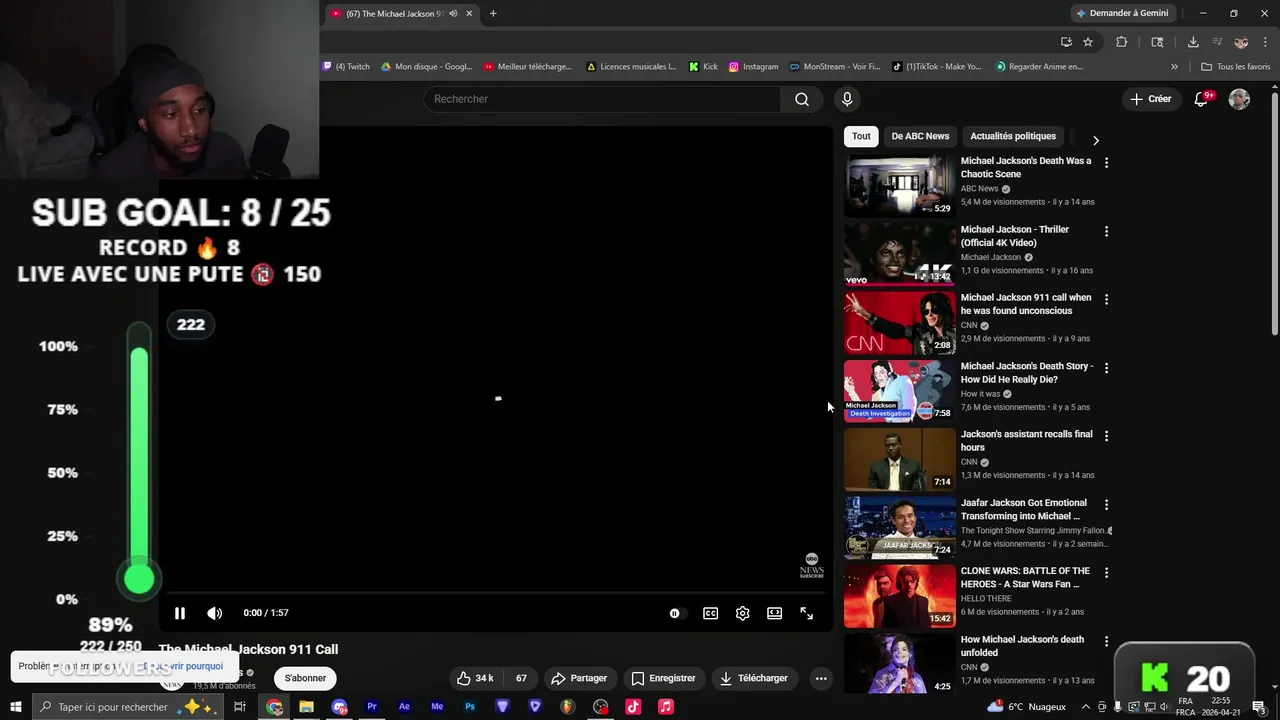Open the Death Was a Chaotic Scene thumbnail
The width and height of the screenshot is (1280, 720).
(x=900, y=186)
